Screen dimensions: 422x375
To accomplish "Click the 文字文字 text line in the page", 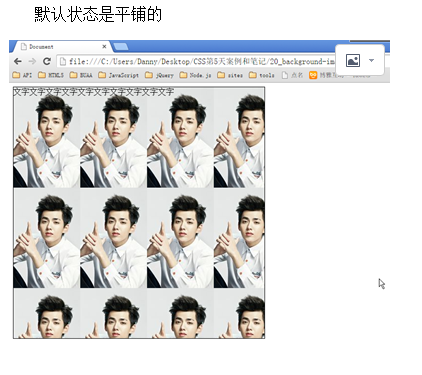I will [93, 92].
